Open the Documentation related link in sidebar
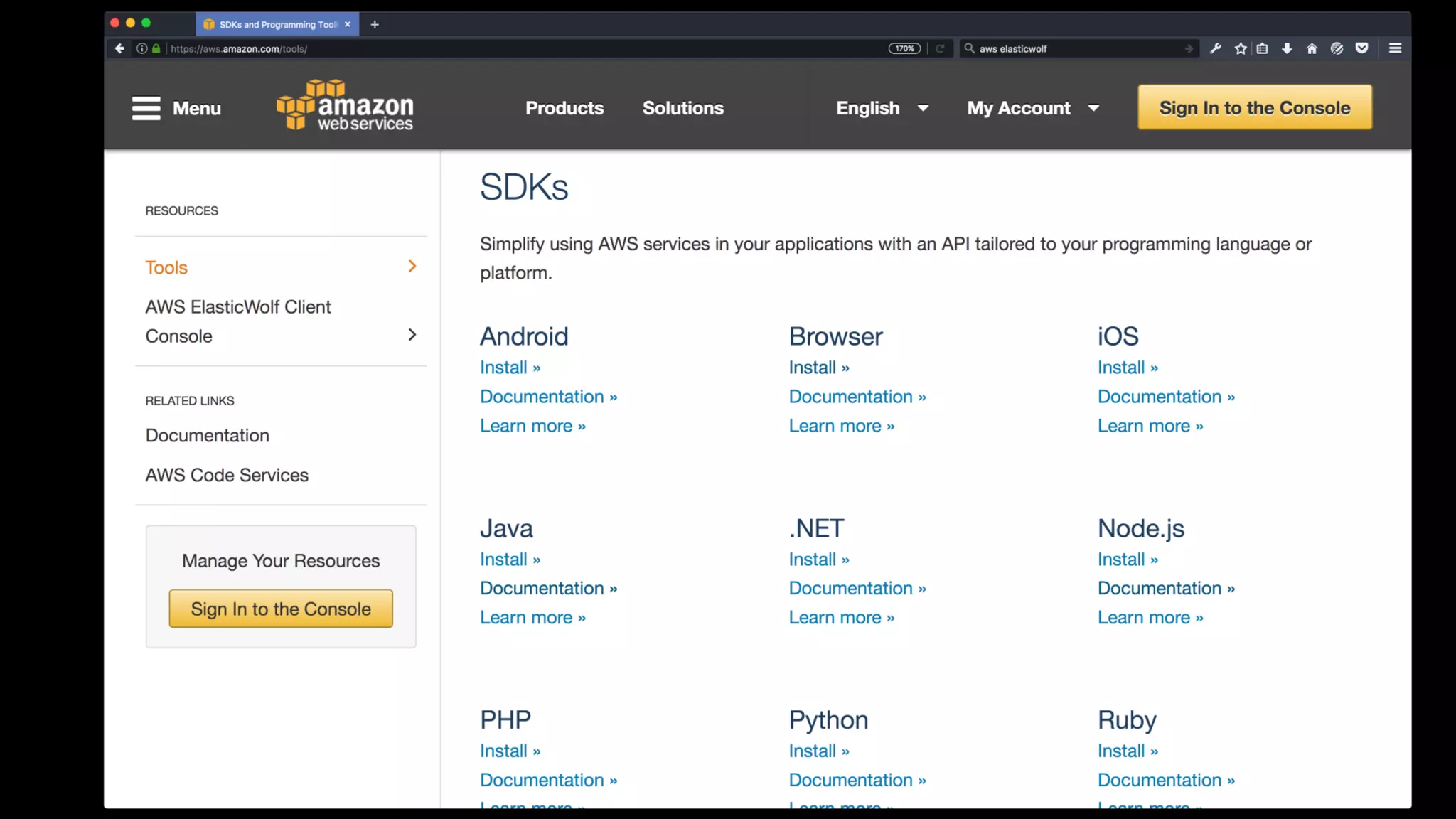Screen dimensions: 1456x819 click(x=208, y=435)
